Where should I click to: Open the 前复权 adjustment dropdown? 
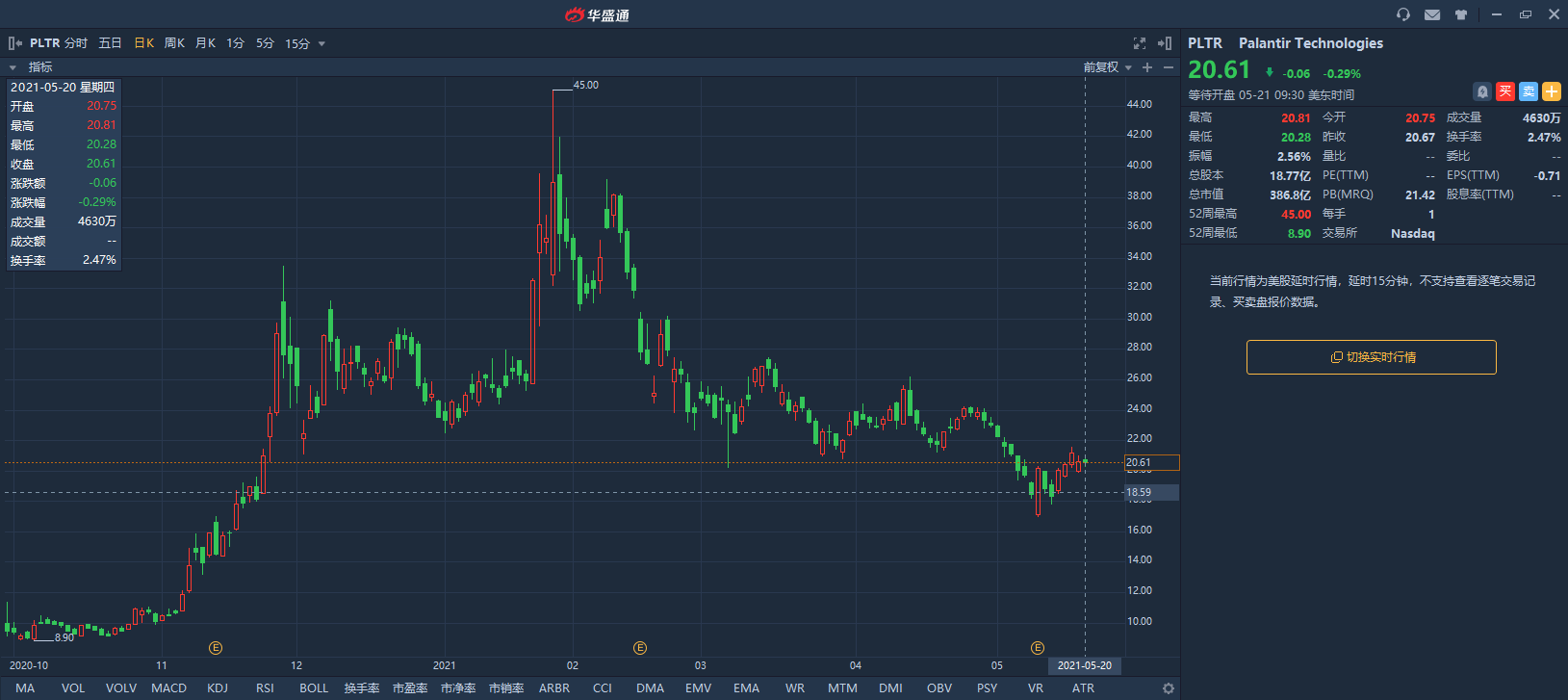coord(1107,67)
